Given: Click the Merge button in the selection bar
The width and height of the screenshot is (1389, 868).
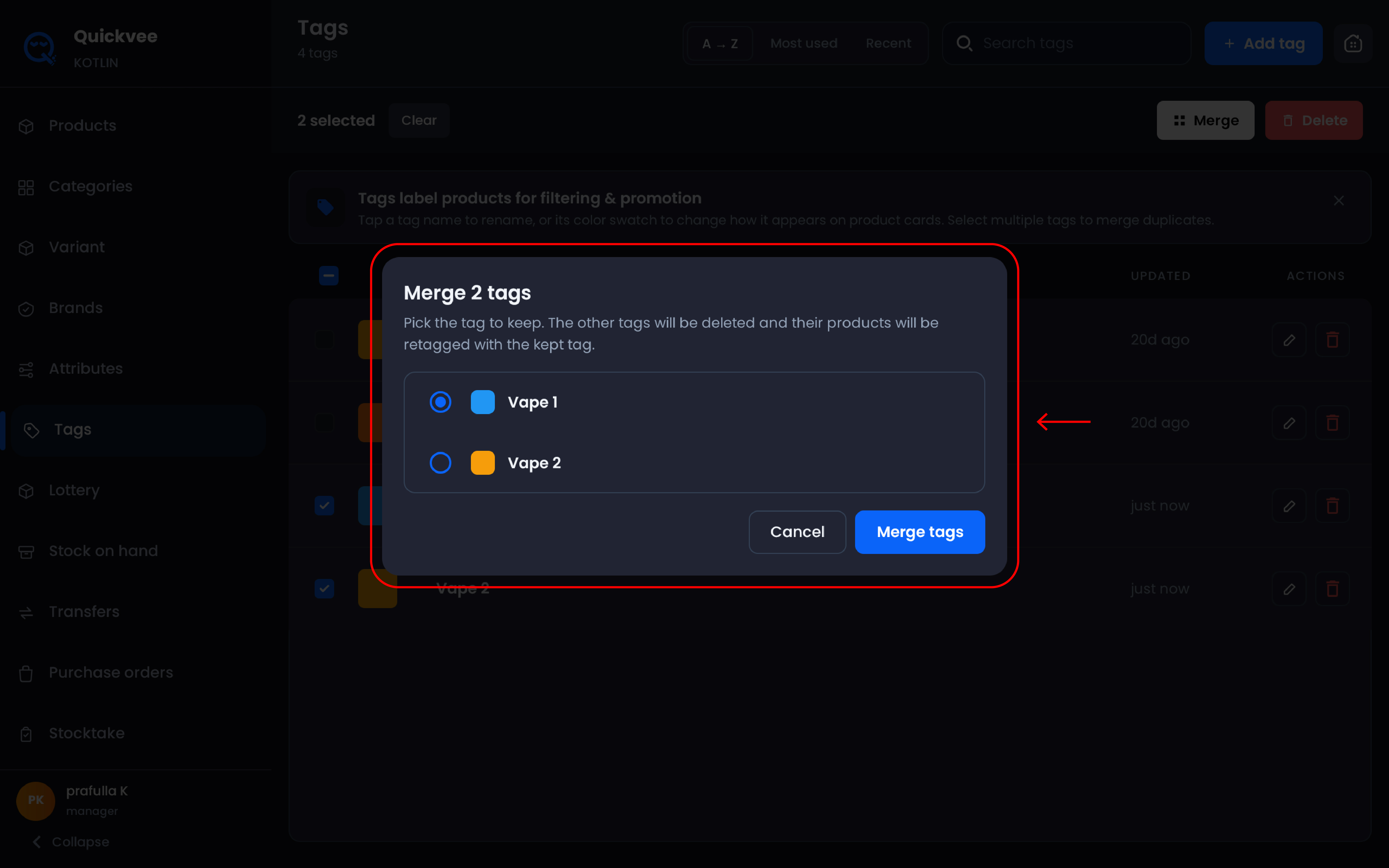Looking at the screenshot, I should click(x=1205, y=121).
